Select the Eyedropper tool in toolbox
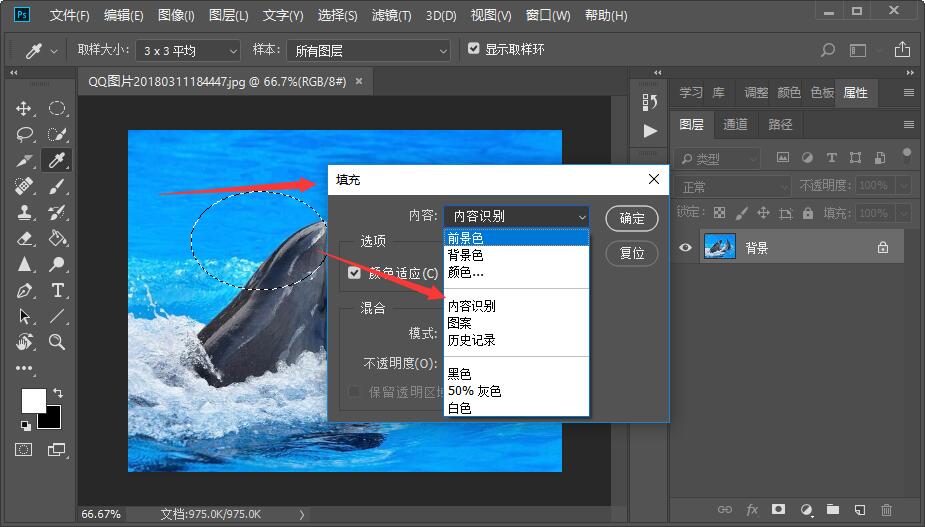 (x=57, y=161)
